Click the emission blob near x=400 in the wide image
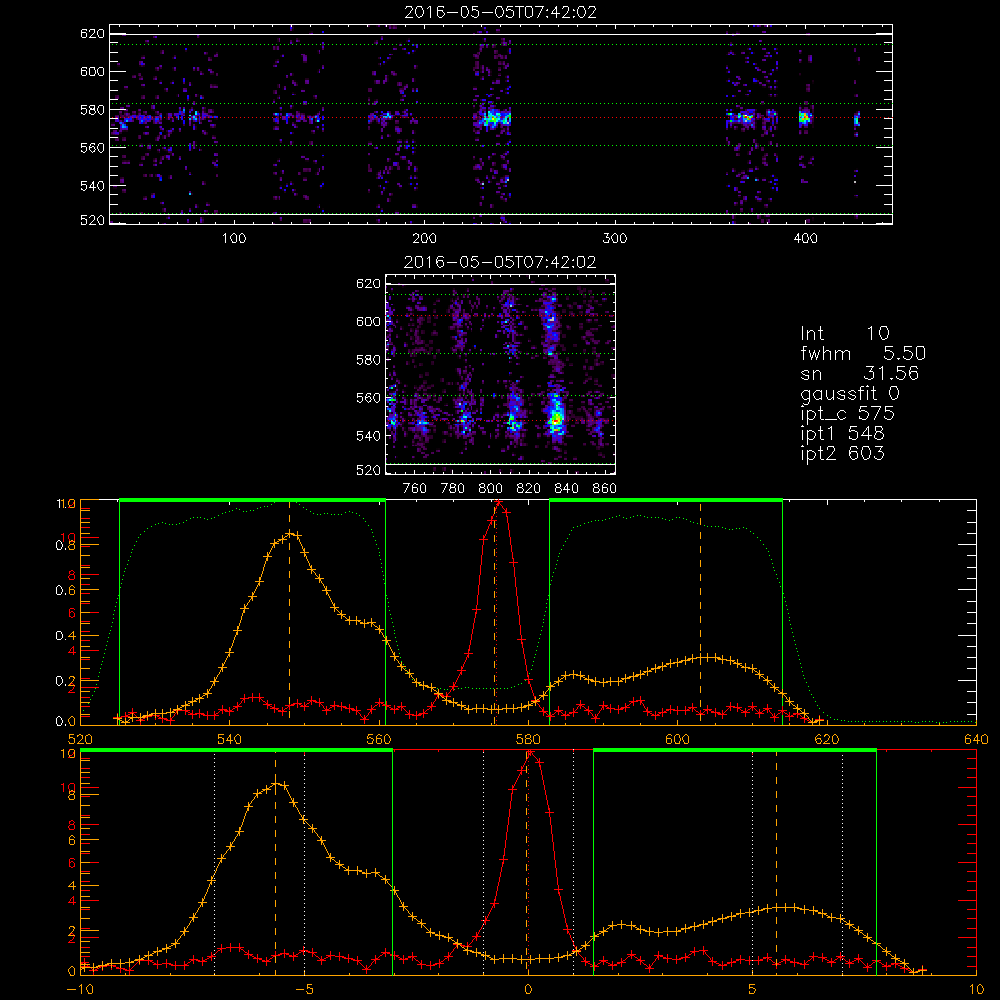Screen dimensions: 1000x1000 [804, 117]
